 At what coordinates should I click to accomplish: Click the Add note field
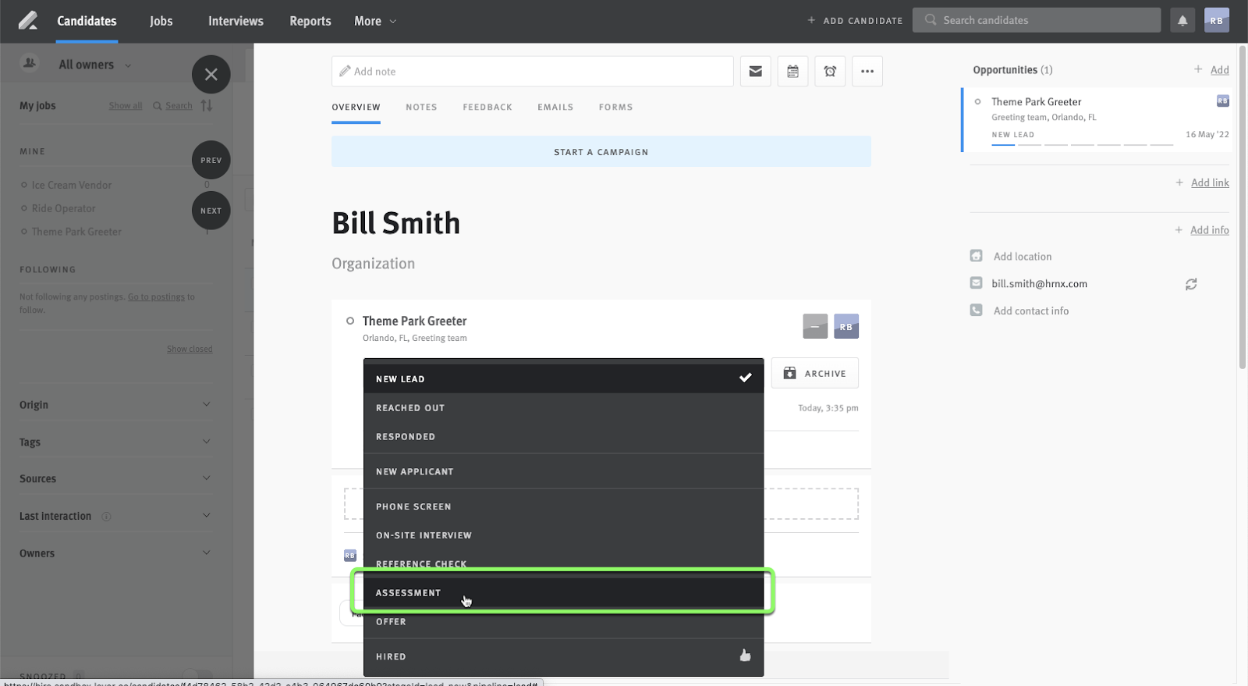pyautogui.click(x=530, y=71)
